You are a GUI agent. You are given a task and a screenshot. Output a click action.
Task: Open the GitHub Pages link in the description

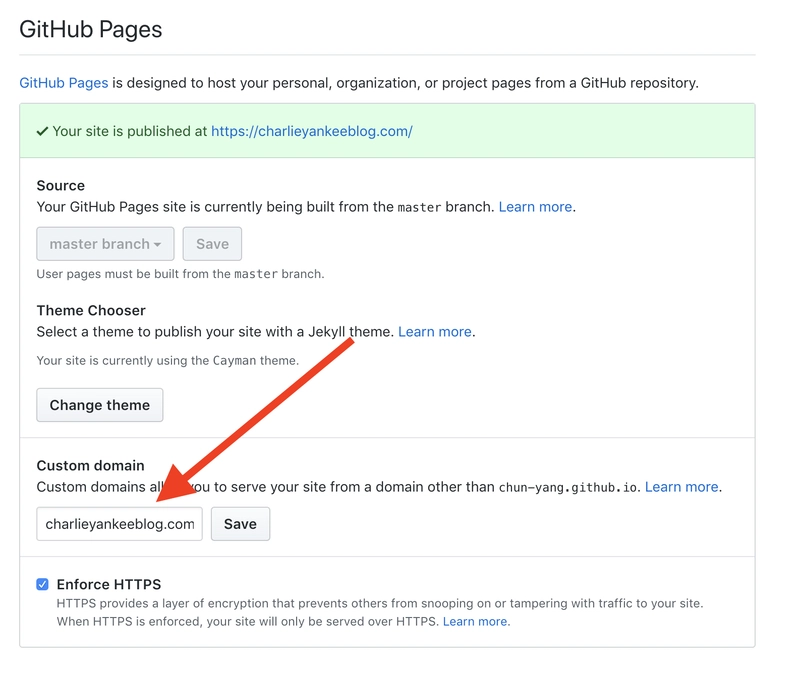pyautogui.click(x=63, y=83)
